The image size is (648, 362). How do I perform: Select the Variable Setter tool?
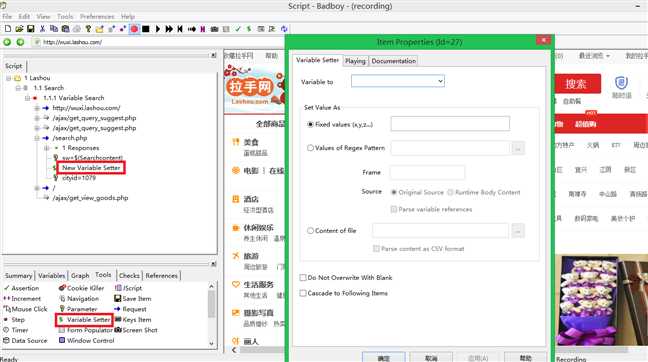click(x=84, y=320)
